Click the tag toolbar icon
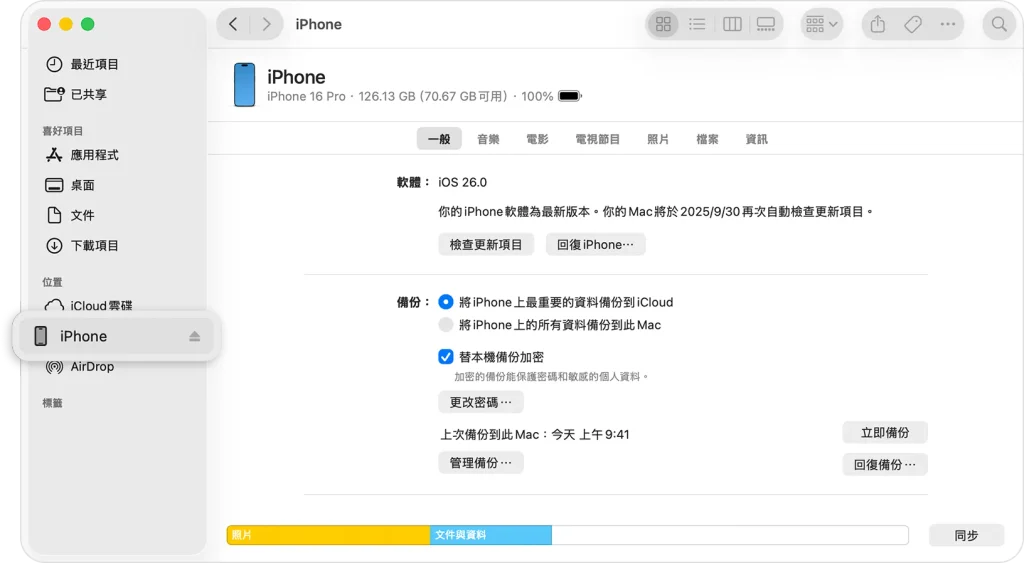Viewport: 1024px width, 563px height. pos(913,24)
